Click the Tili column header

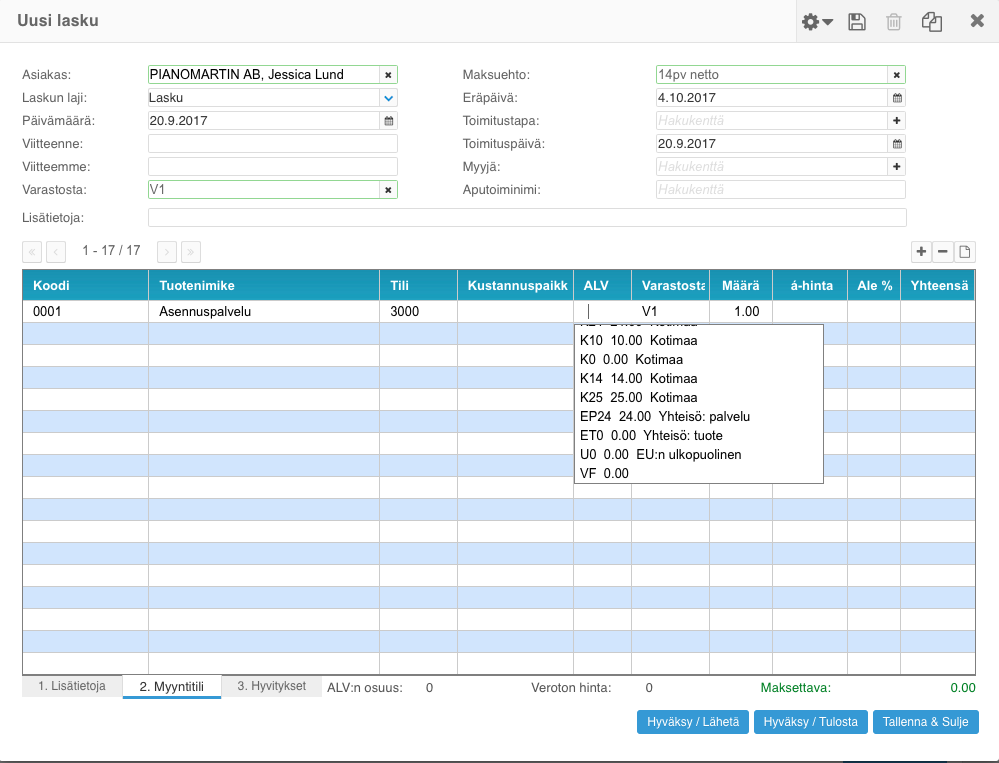pyautogui.click(x=419, y=285)
